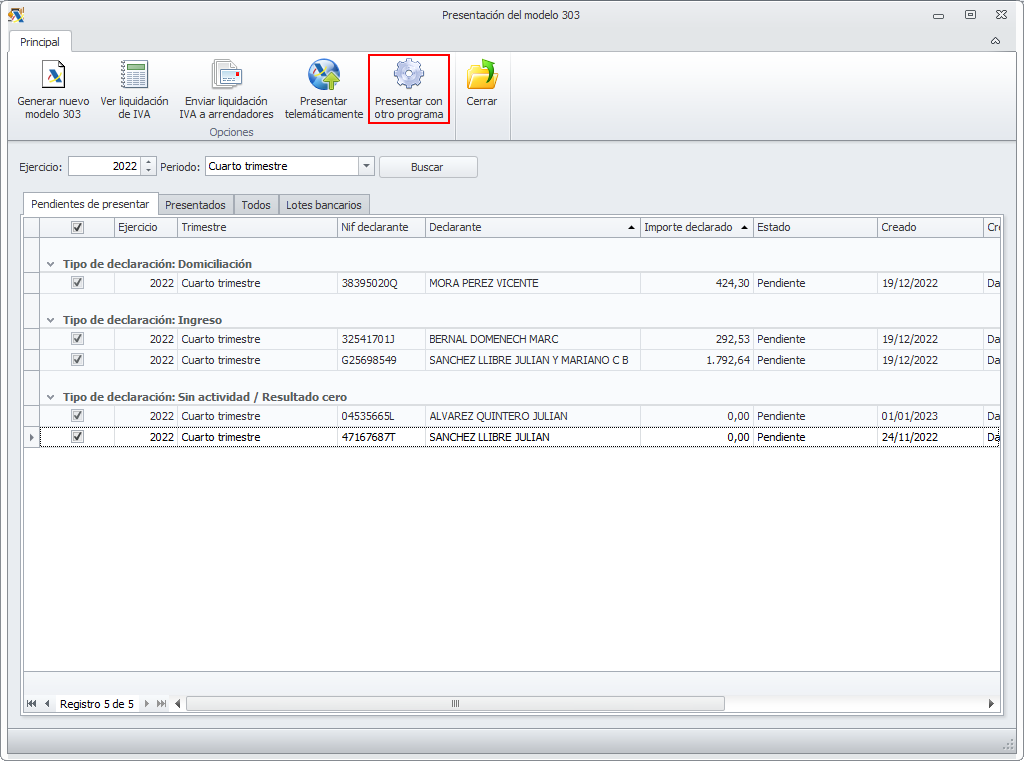Screen dimensions: 1024x761
Task: Go to last record navigation arrow
Action: tap(162, 704)
